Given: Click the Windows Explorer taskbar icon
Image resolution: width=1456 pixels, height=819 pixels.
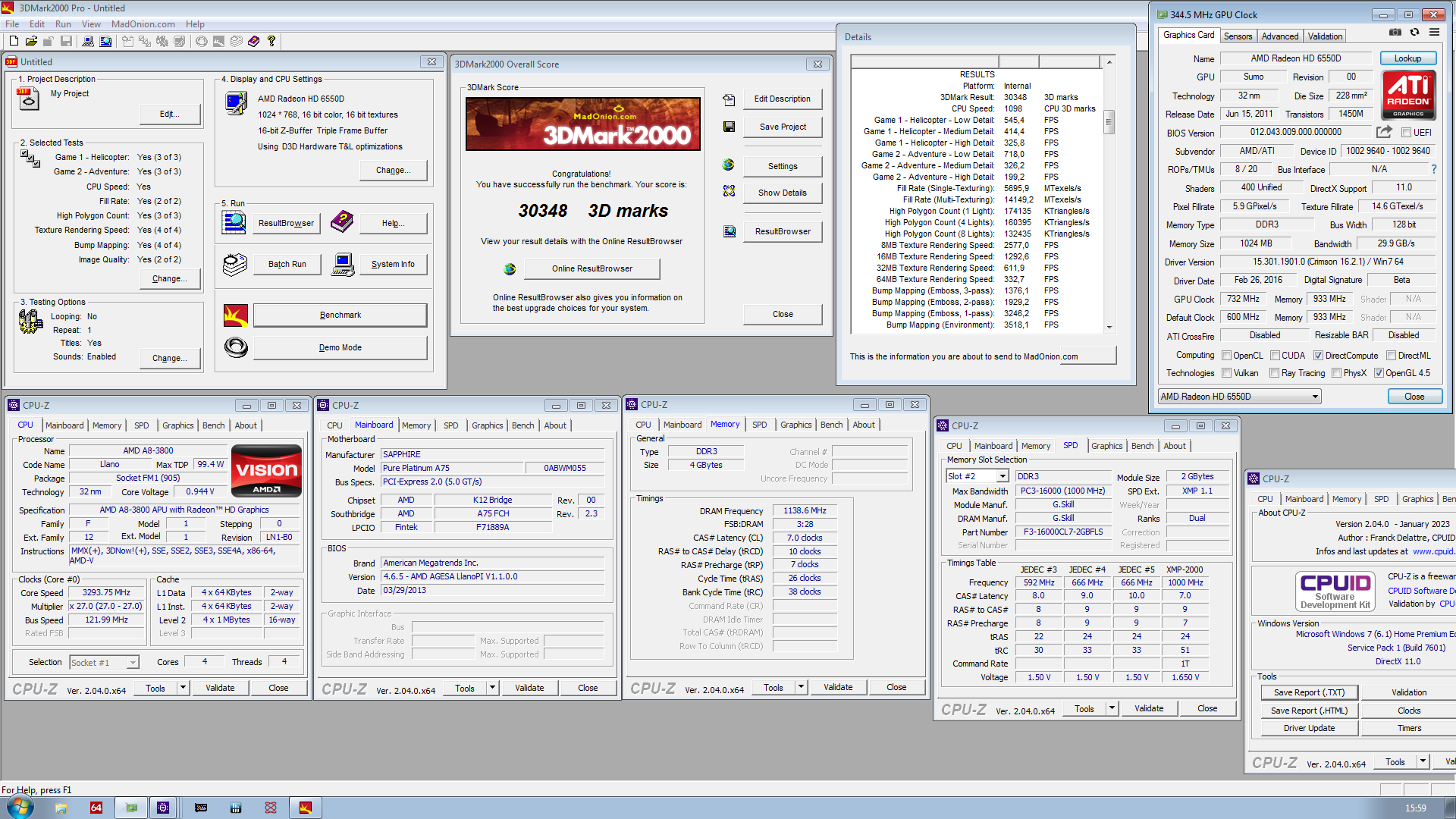Looking at the screenshot, I should (61, 808).
